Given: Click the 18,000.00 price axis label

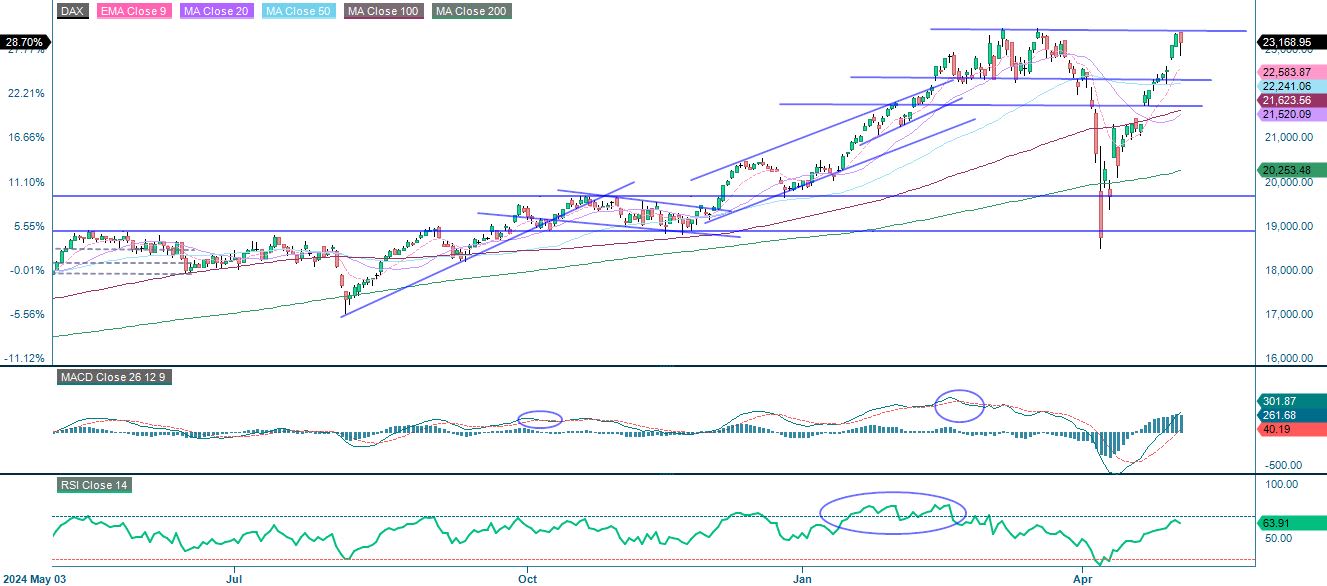Looking at the screenshot, I should coord(1288,270).
